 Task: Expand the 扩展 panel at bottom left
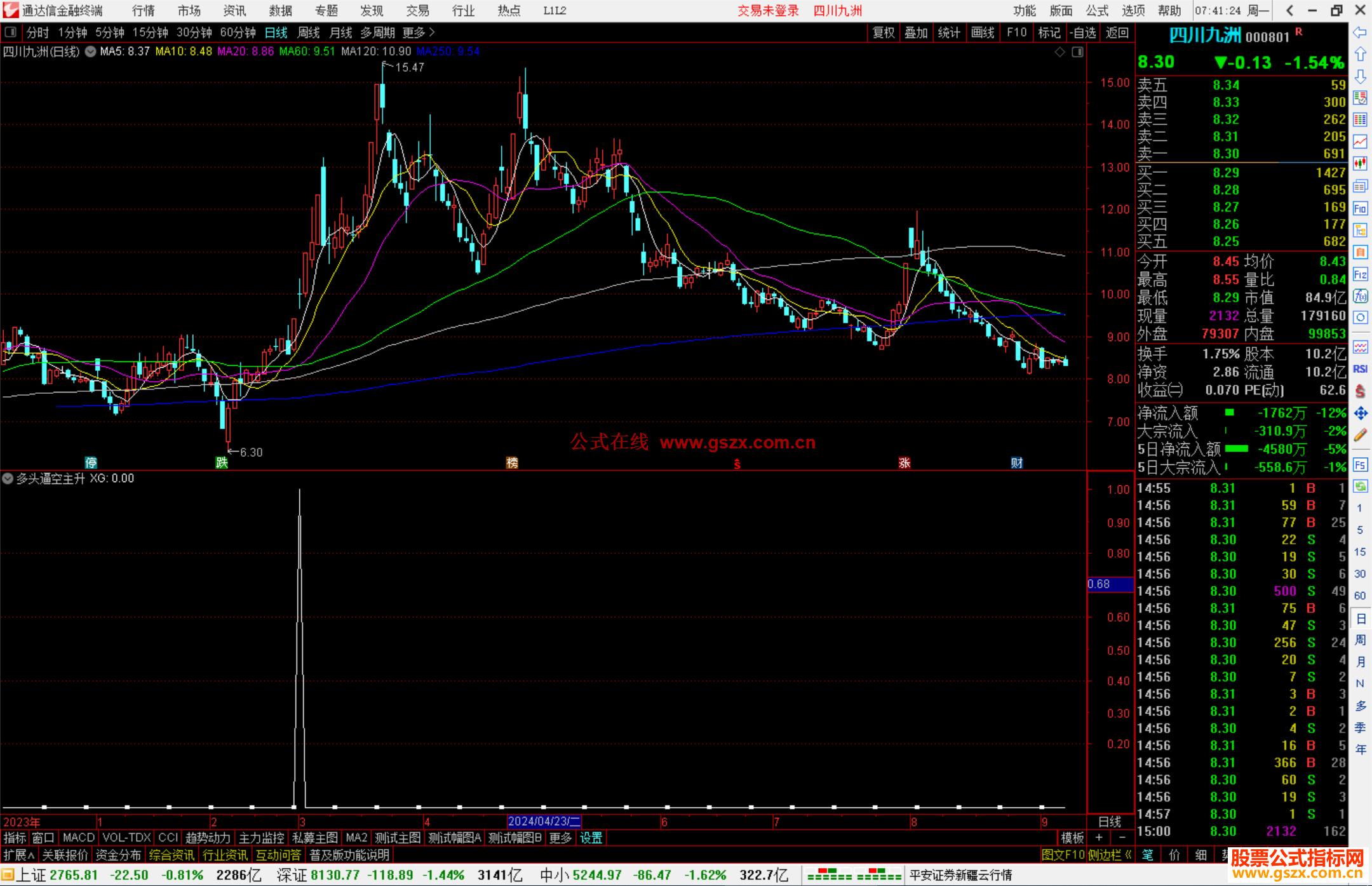click(x=18, y=855)
